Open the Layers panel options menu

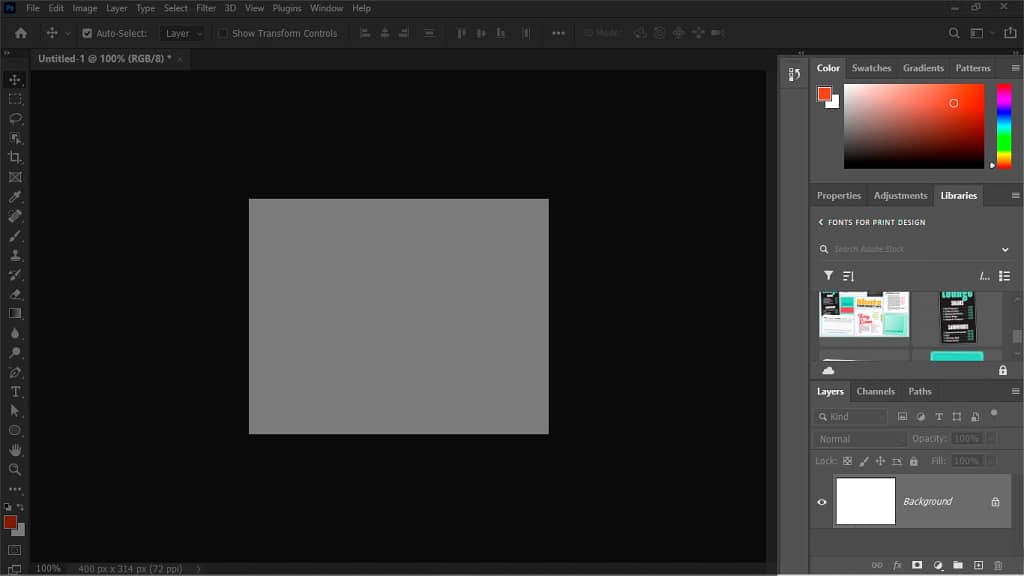click(x=1015, y=391)
